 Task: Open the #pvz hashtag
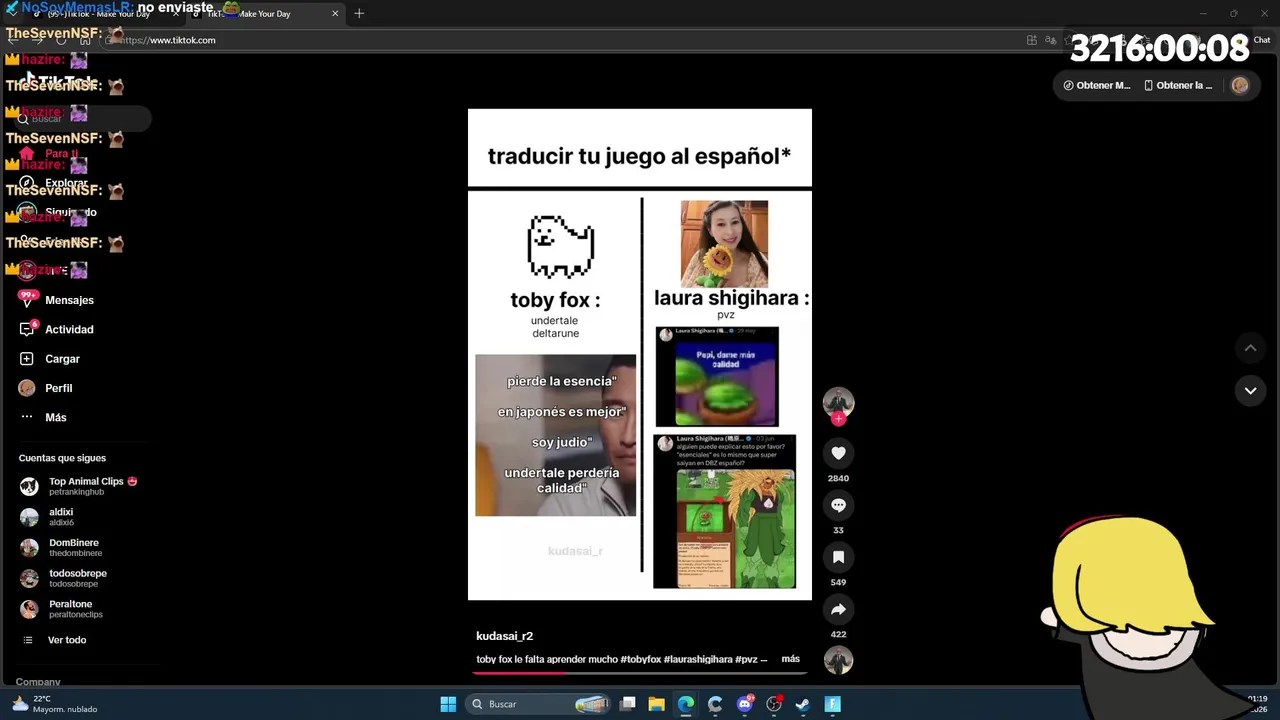(x=746, y=659)
